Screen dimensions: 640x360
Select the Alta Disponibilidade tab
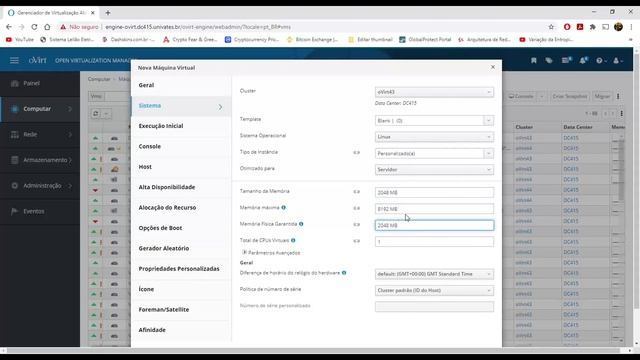[x=181, y=187]
